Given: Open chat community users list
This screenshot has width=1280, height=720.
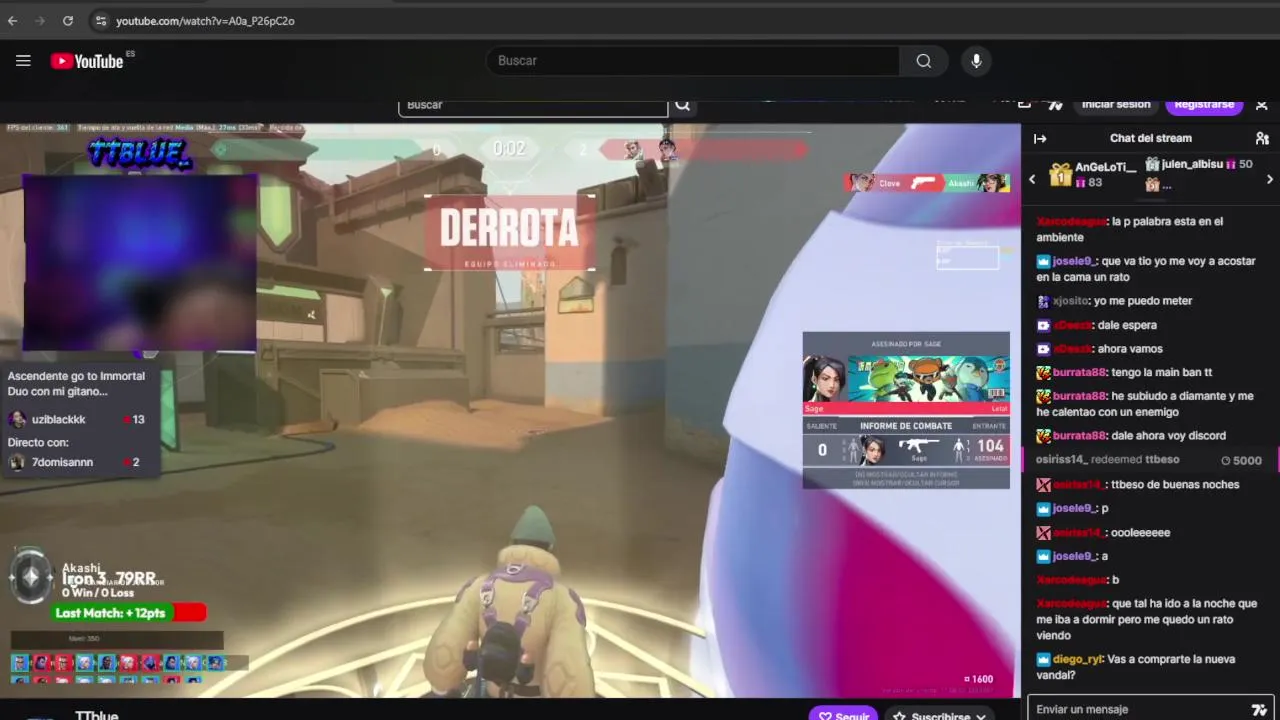Looking at the screenshot, I should tap(1262, 139).
